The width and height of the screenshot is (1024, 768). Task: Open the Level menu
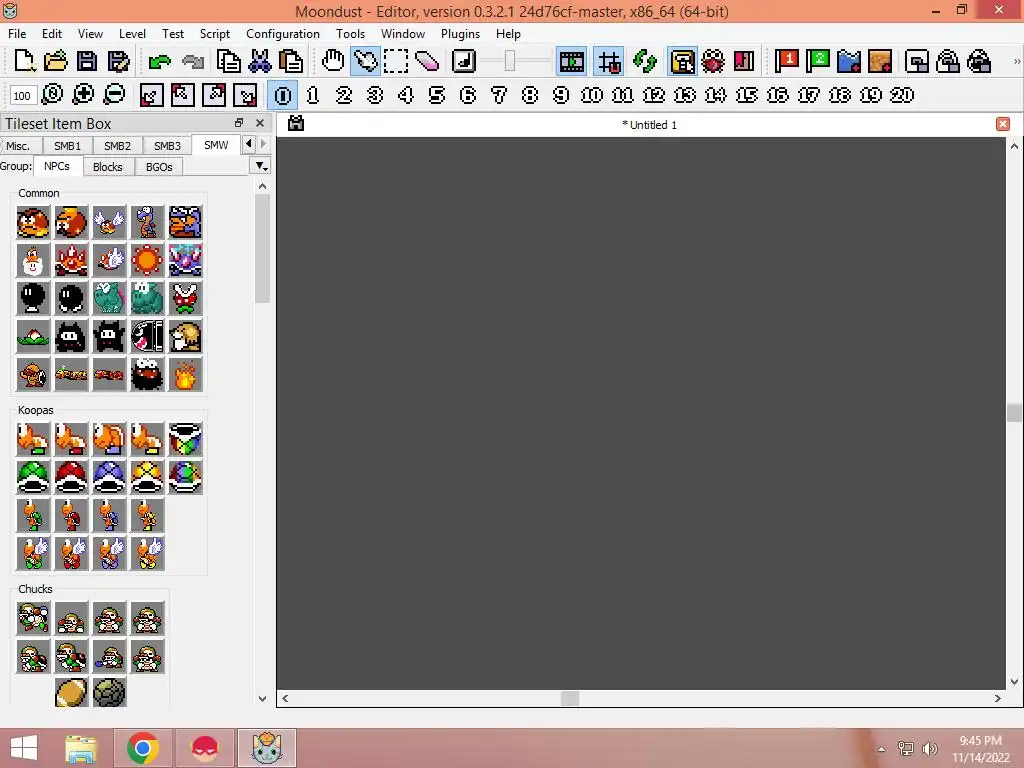point(132,33)
